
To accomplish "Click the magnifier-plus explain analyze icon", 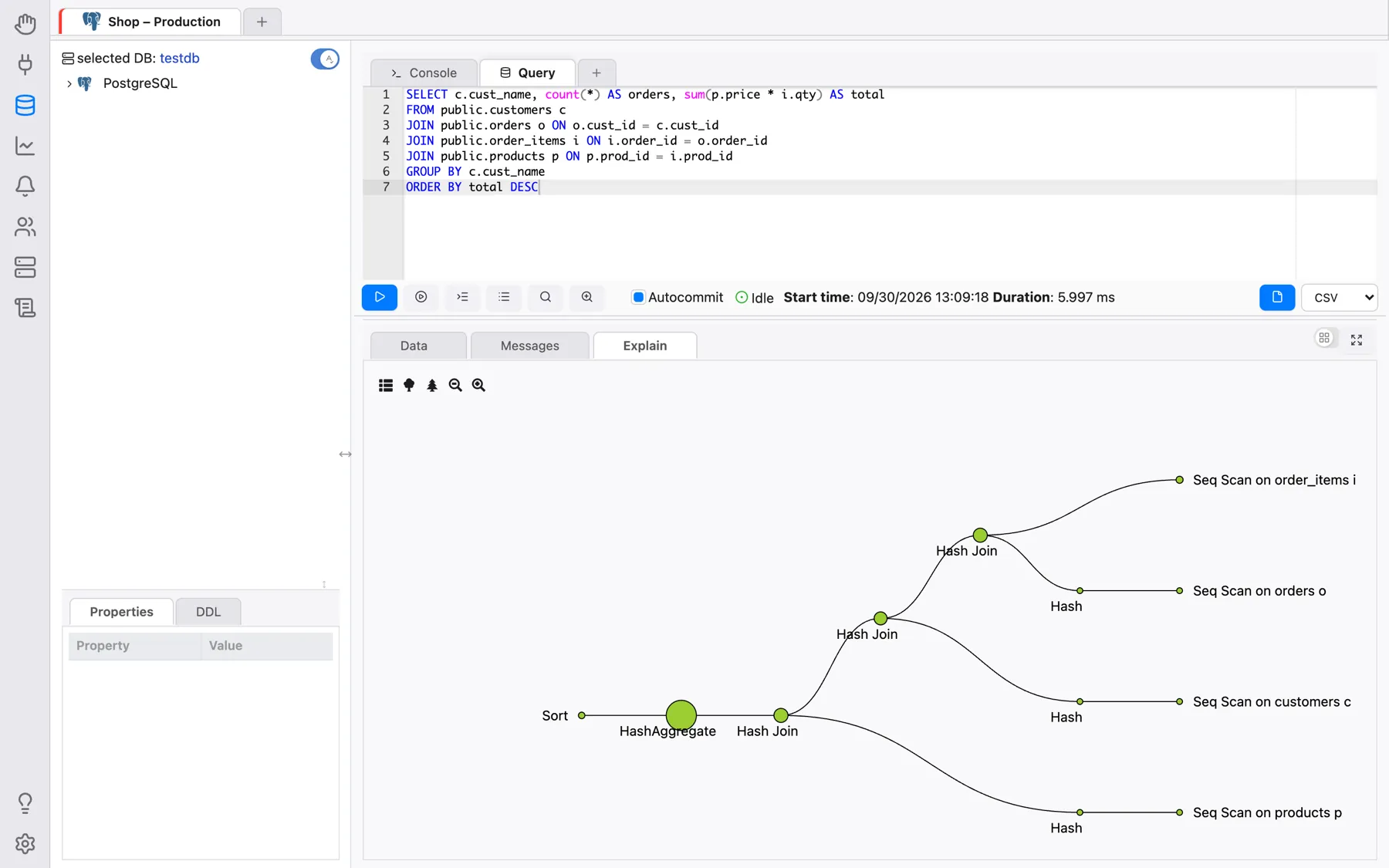I will [587, 297].
